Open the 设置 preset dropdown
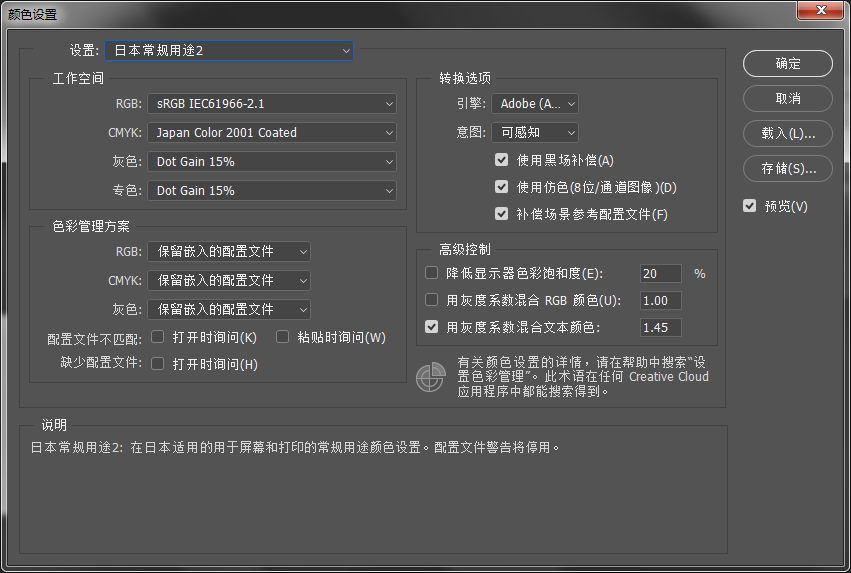 point(229,50)
